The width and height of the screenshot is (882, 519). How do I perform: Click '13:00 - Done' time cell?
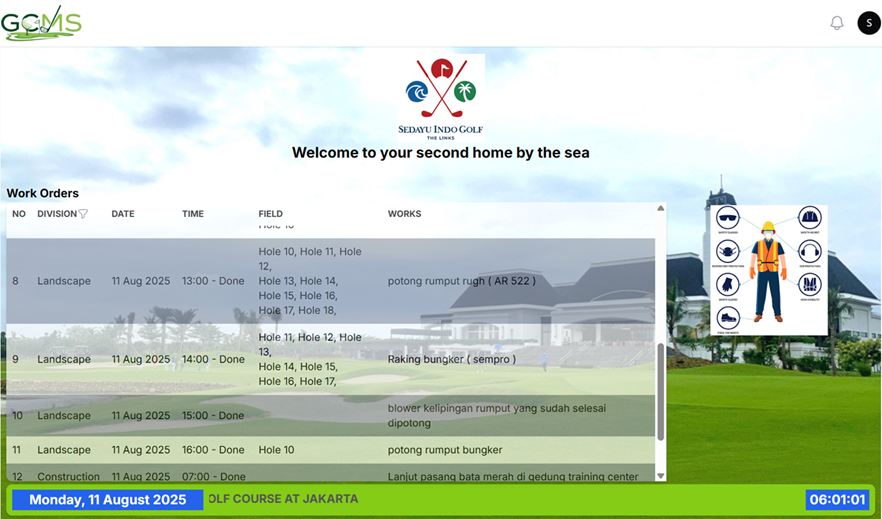coord(213,281)
